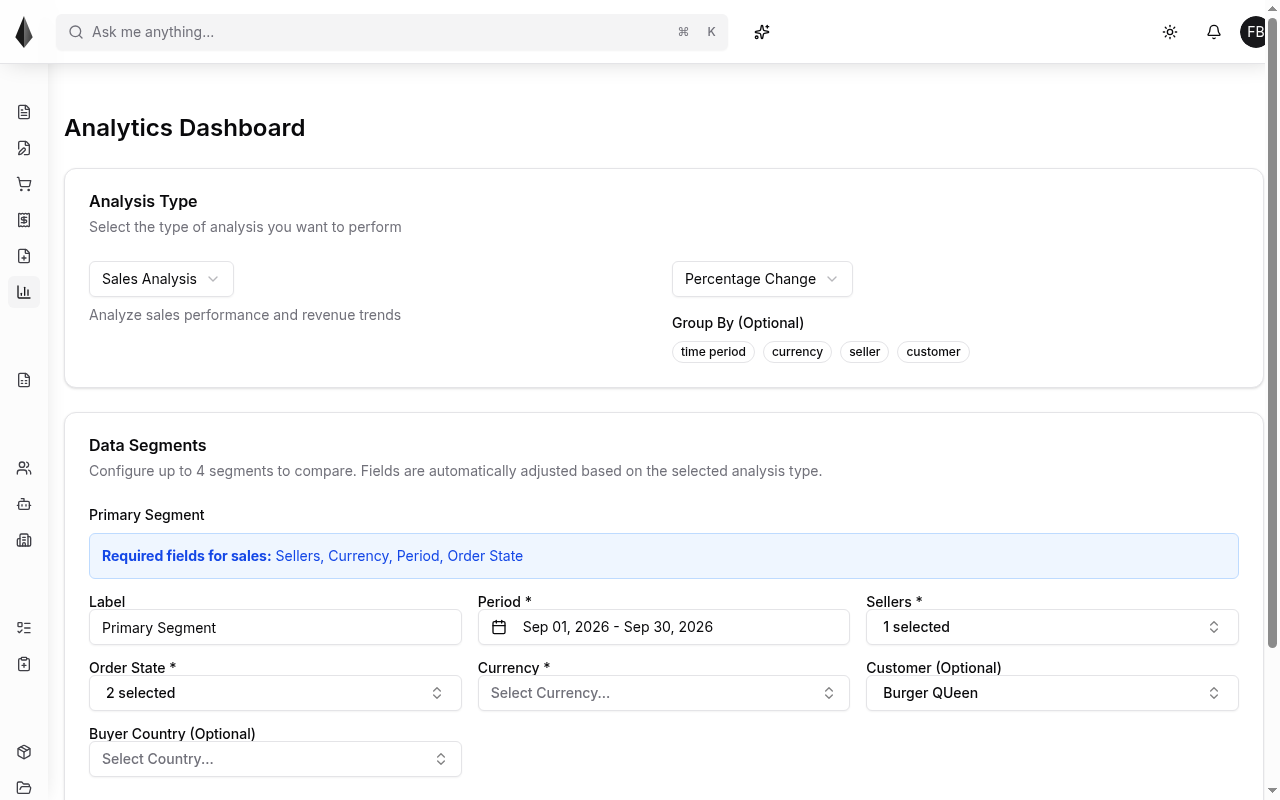Click the Data Segments heading

click(x=148, y=445)
